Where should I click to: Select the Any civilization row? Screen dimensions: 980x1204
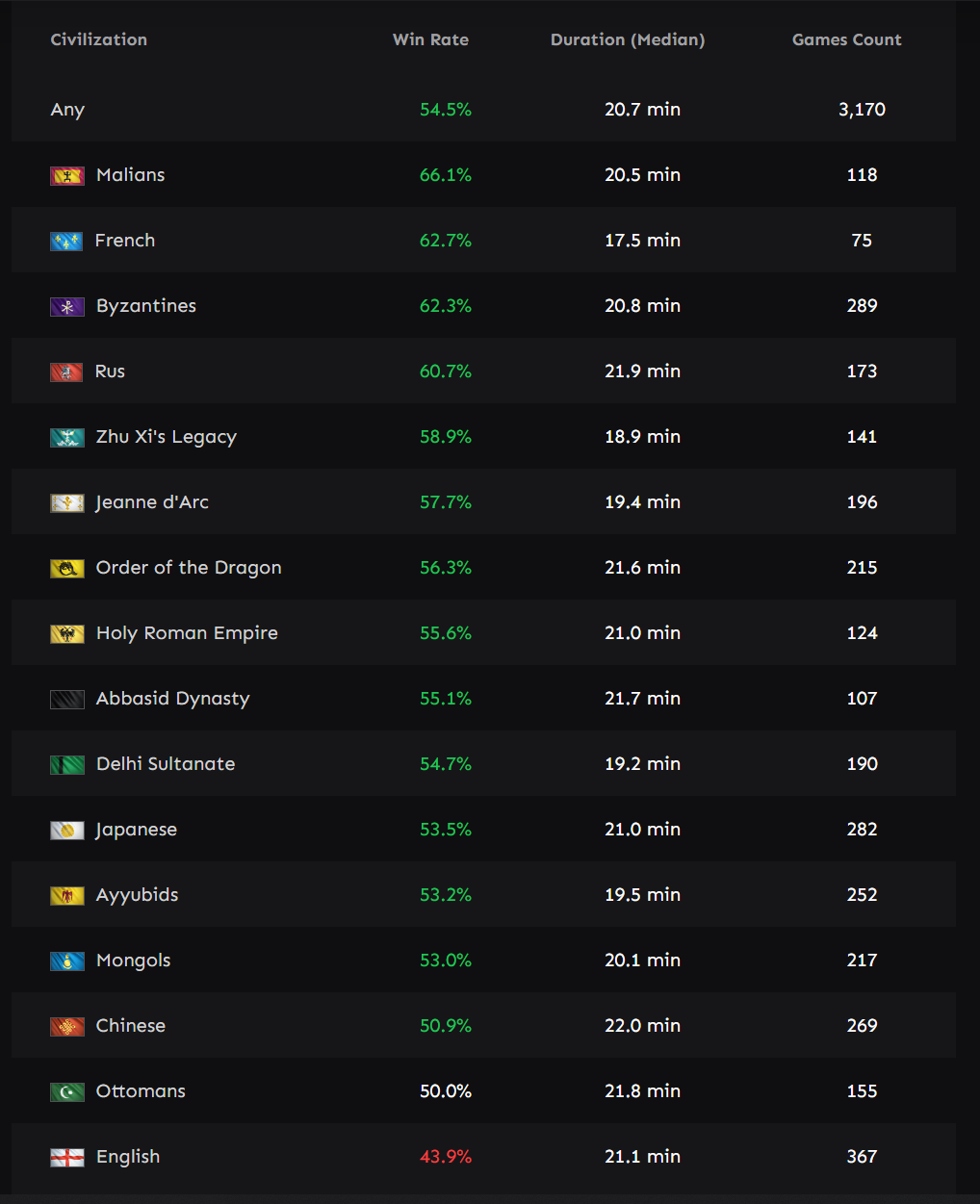pyautogui.click(x=483, y=110)
